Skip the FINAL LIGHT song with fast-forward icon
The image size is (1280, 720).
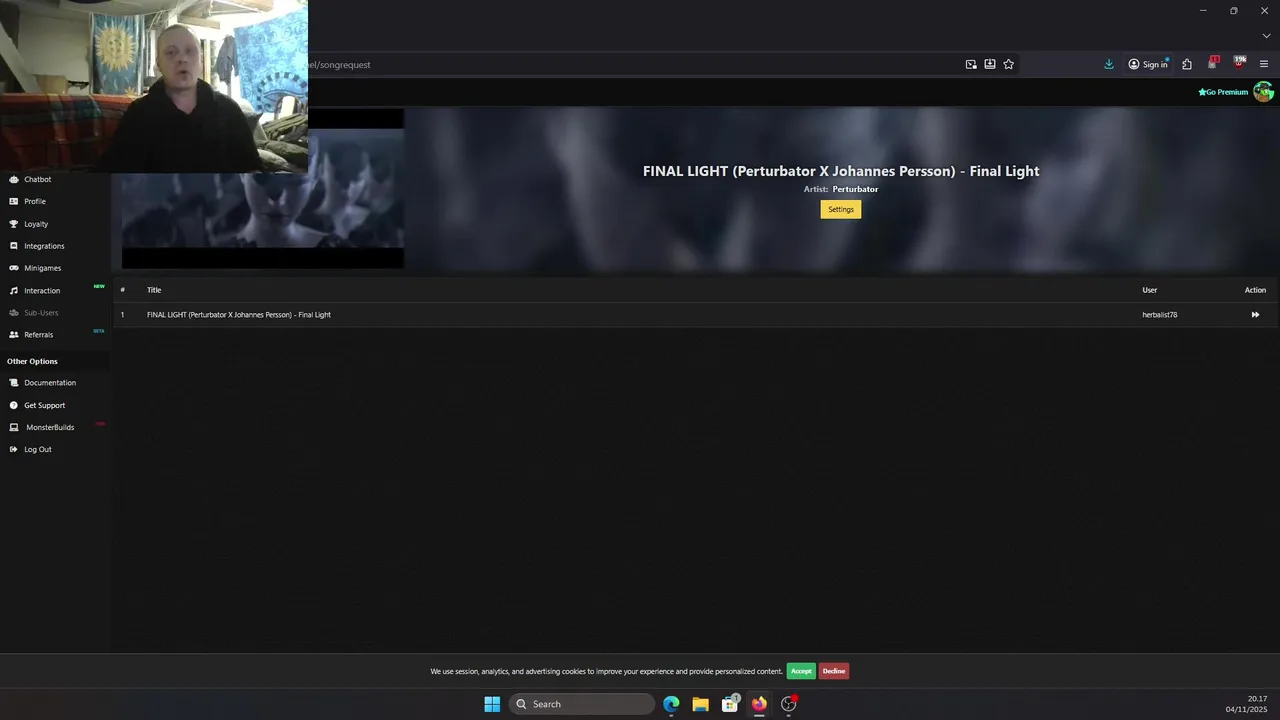tap(1255, 314)
